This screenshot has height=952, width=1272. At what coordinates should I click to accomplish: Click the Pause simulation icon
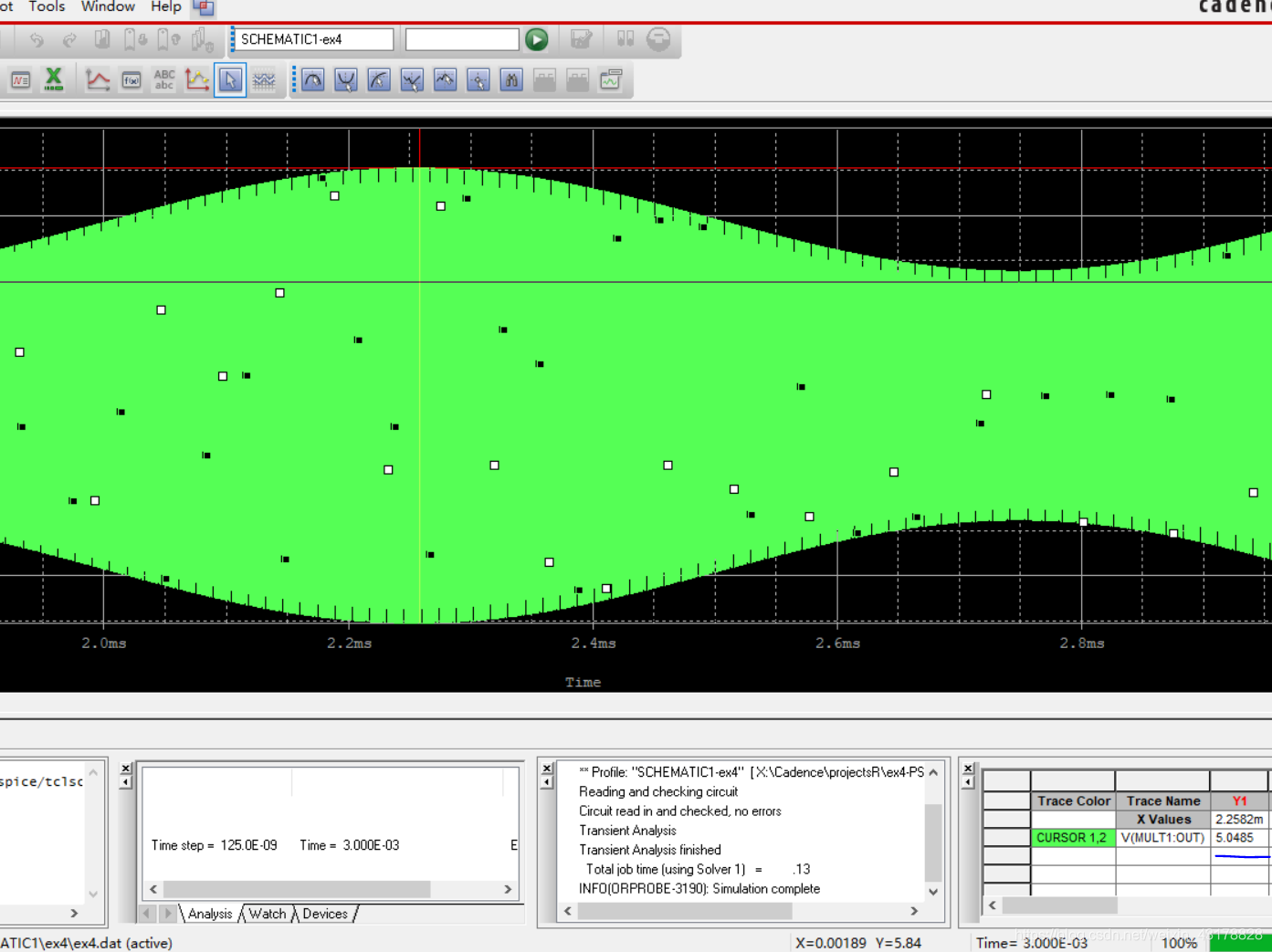[x=625, y=39]
